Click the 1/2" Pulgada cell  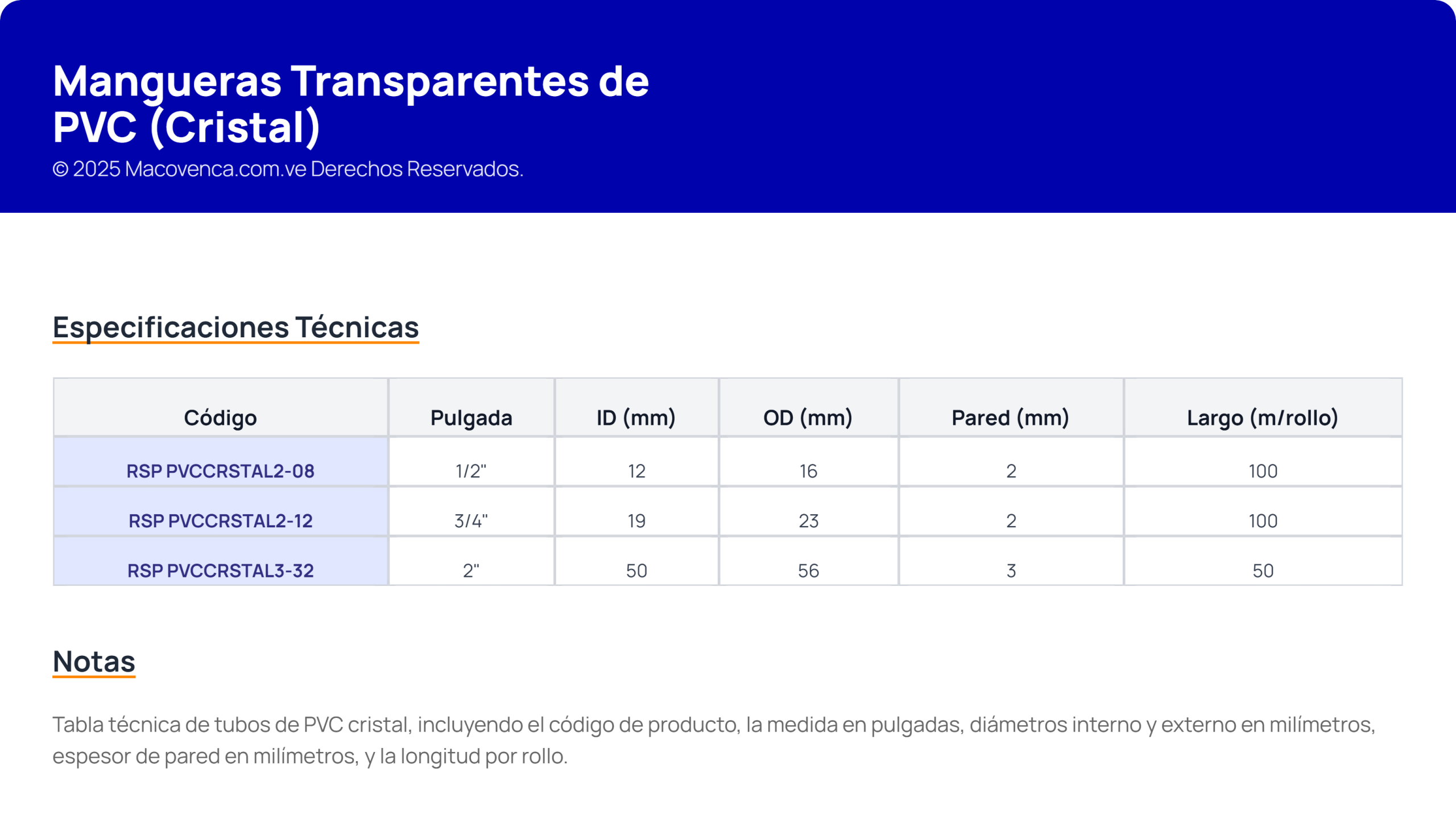(x=471, y=471)
